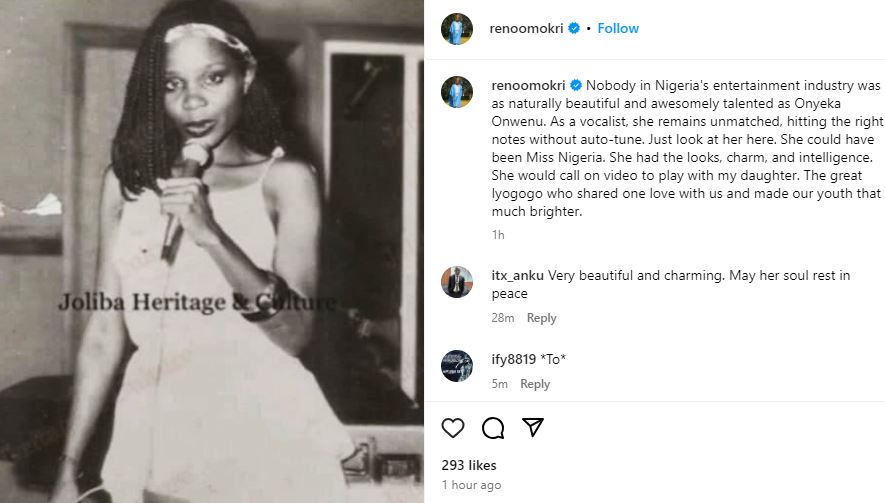Click the 5m comment timestamp

[x=499, y=384]
